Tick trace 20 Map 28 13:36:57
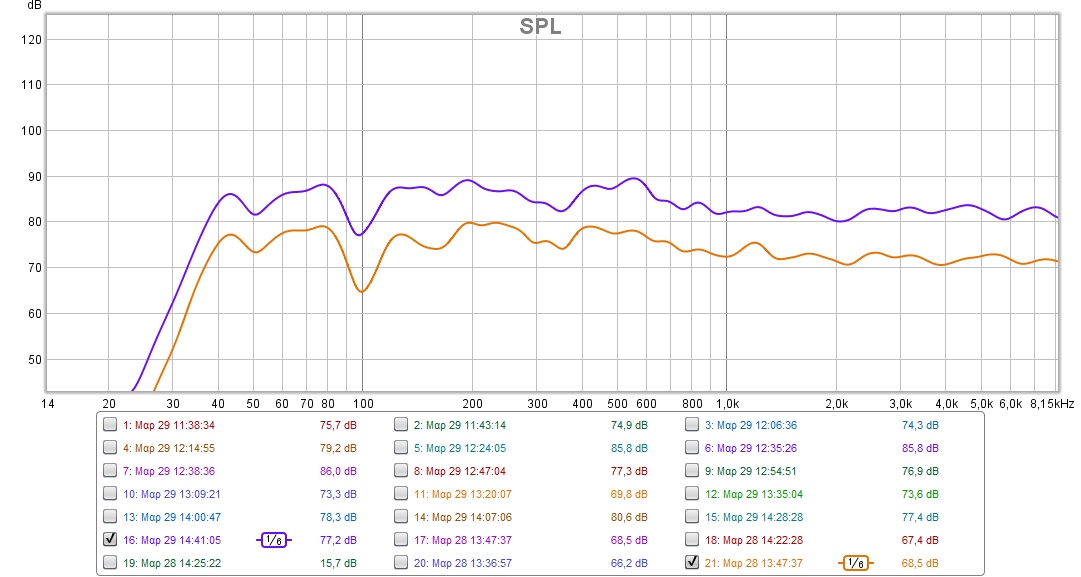The width and height of the screenshot is (1081, 577). (x=401, y=562)
